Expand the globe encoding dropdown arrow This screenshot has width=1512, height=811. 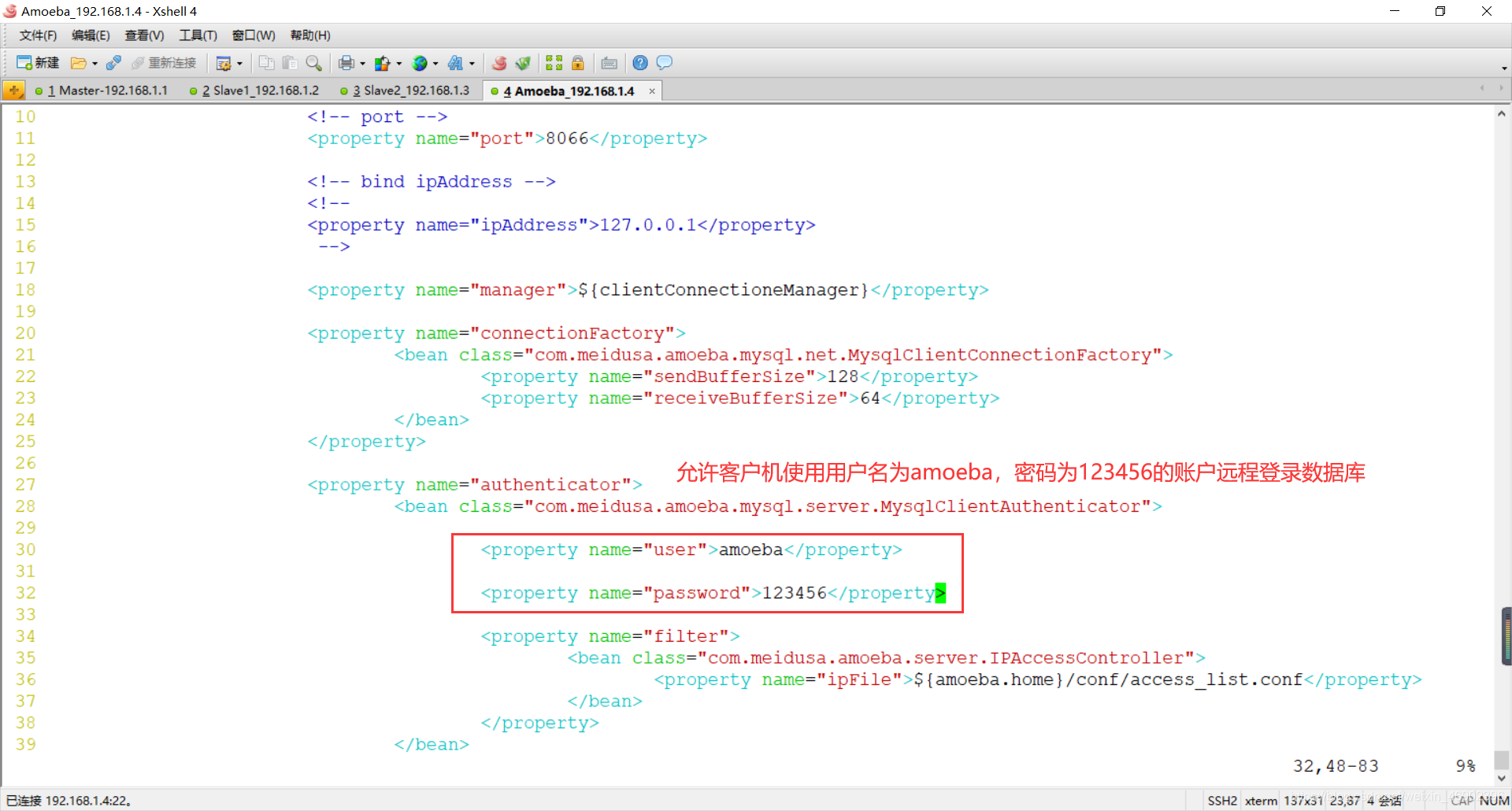click(x=435, y=64)
